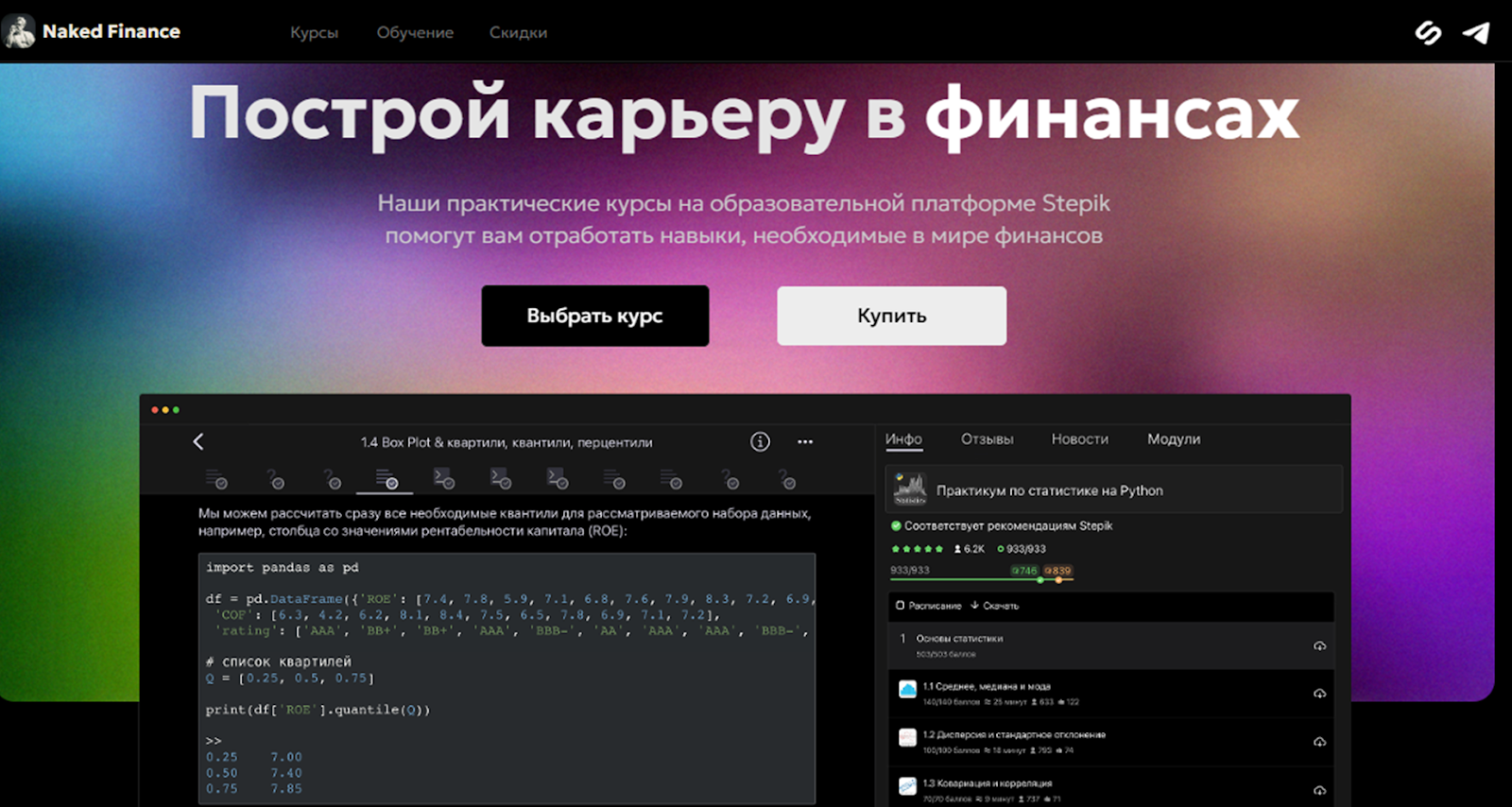The height and width of the screenshot is (807, 1512).
Task: Click the Naked Finance logo avatar
Action: pos(19,31)
